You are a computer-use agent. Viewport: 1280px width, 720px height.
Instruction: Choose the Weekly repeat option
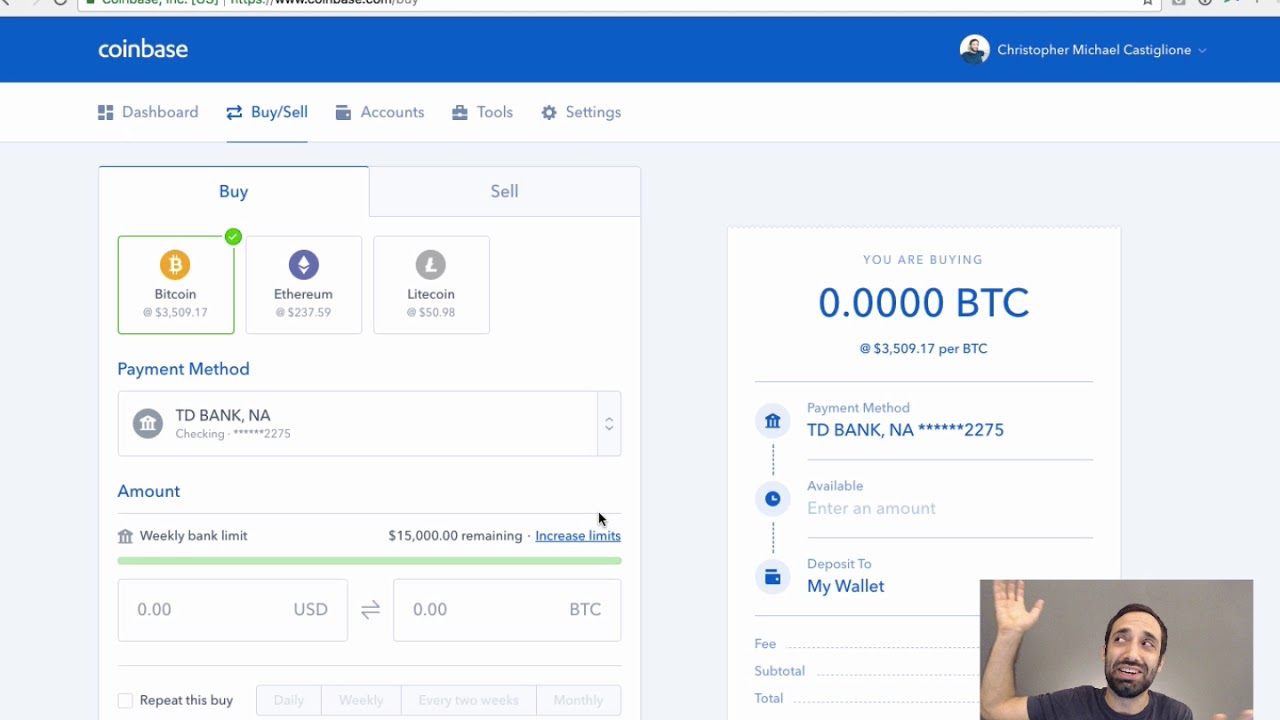361,700
